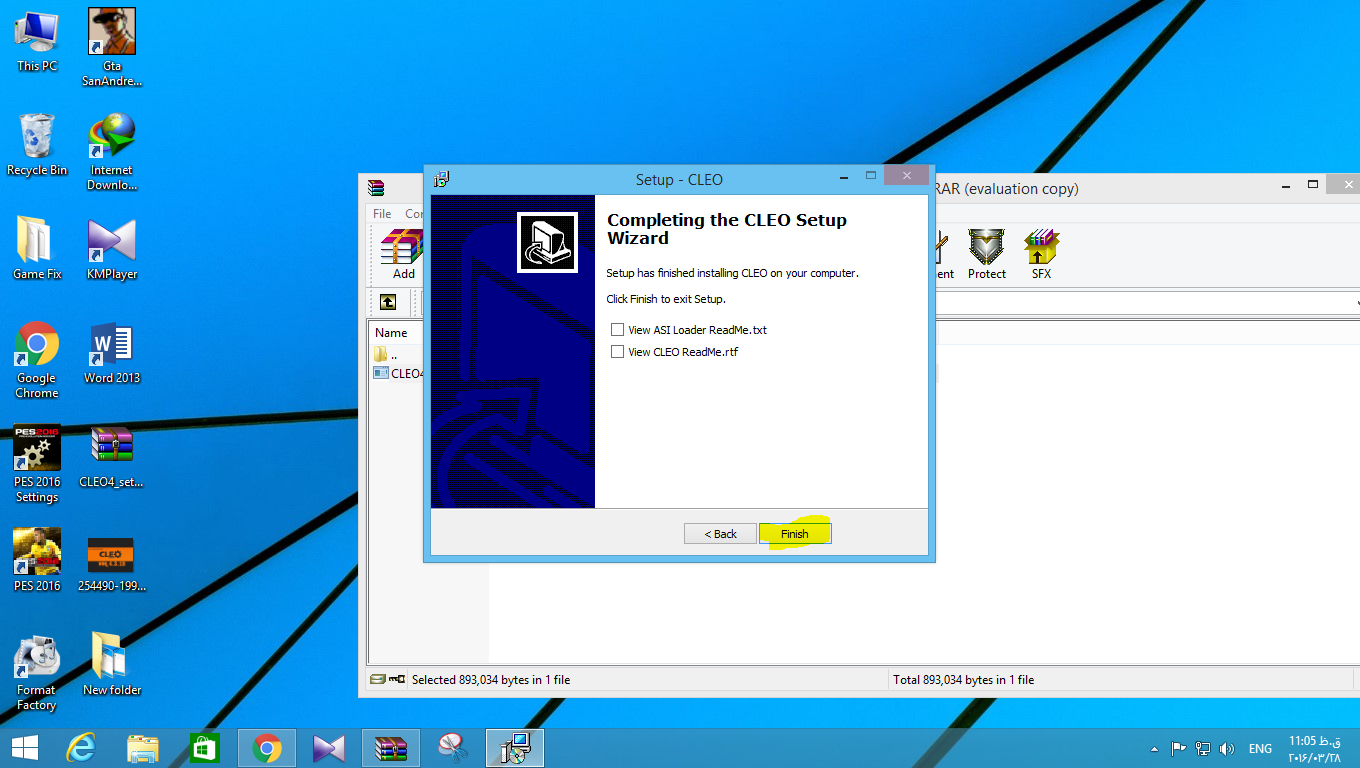Click the Protect icon in WinRAR toolbar
The width and height of the screenshot is (1360, 768).
[986, 255]
